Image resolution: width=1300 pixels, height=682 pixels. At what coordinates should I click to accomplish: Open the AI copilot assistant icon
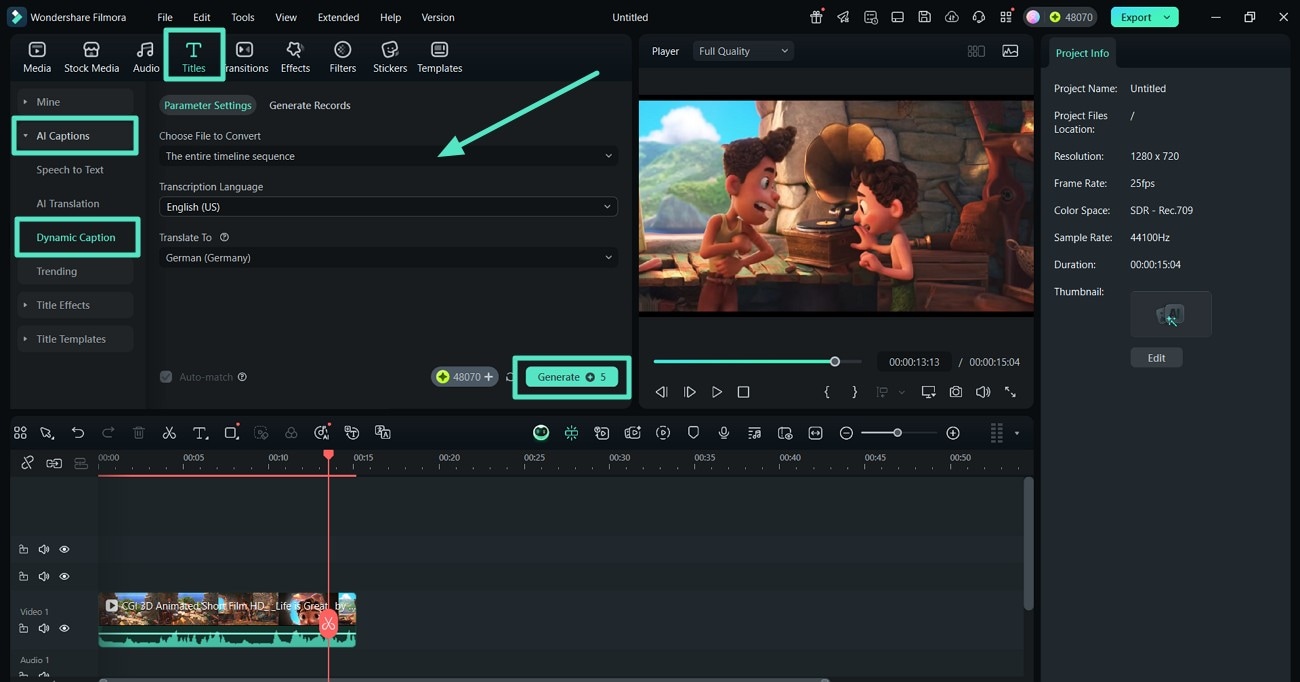(541, 433)
